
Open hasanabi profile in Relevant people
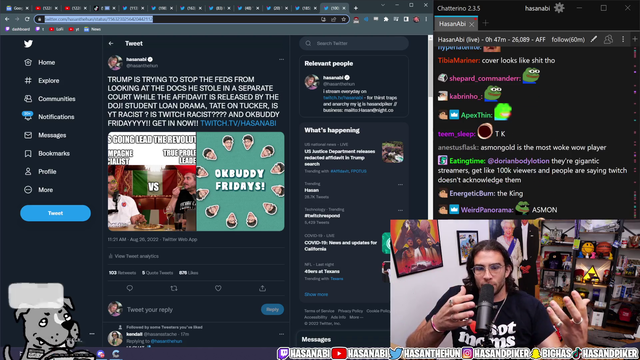pos(353,93)
